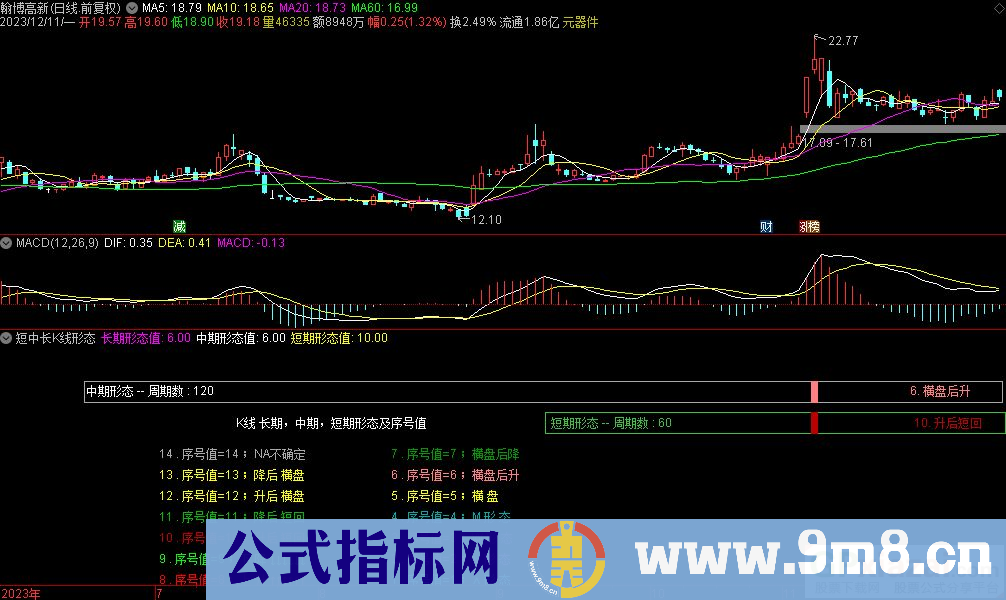The image size is (1006, 600).
Task: Select row 6.序号值=6；横盘后升
Action: click(x=456, y=476)
